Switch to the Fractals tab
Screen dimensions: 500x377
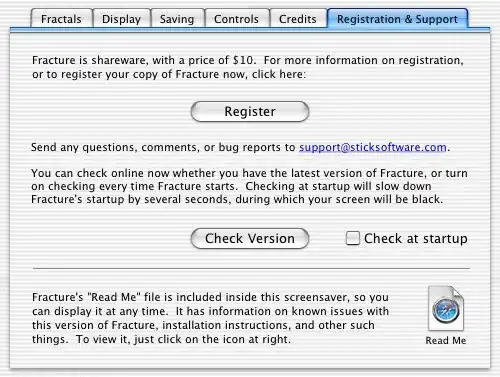coord(61,19)
